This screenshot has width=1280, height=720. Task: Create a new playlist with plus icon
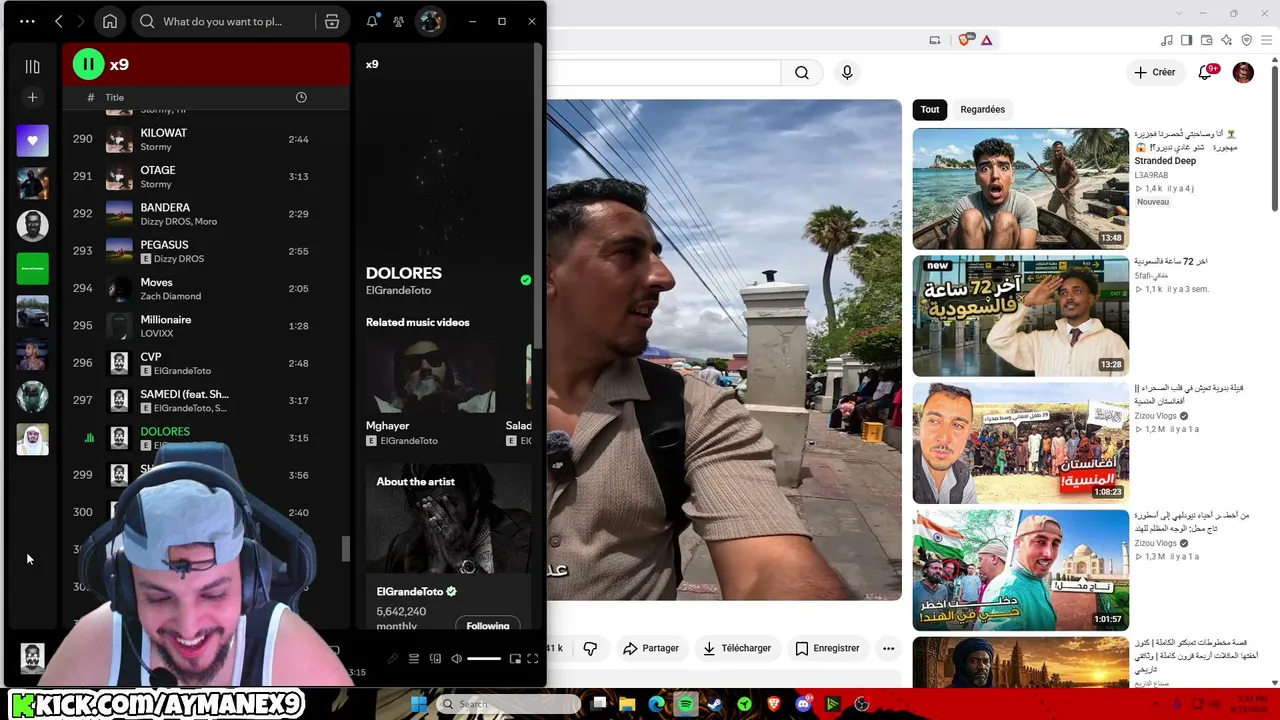click(x=32, y=97)
